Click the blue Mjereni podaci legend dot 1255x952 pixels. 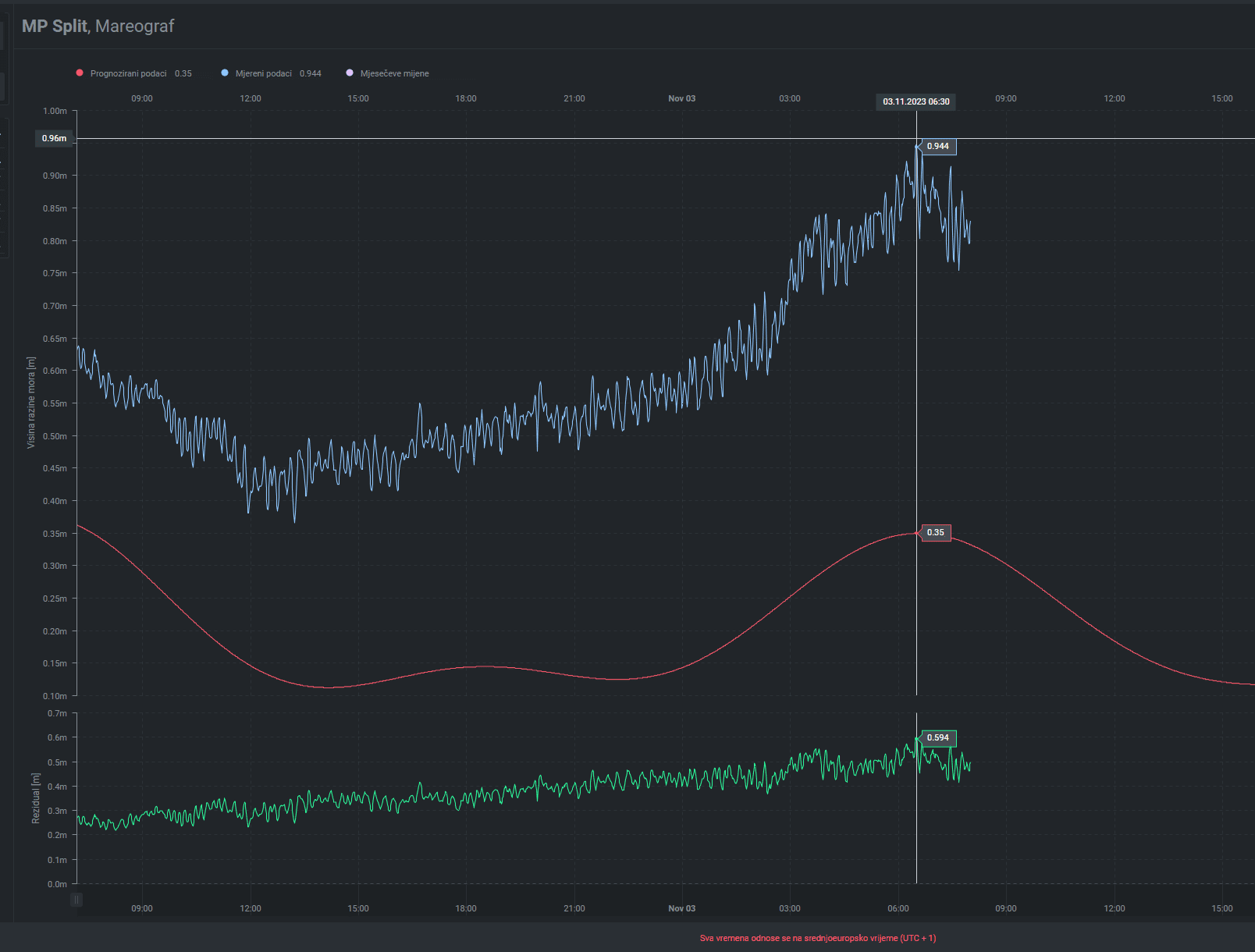(x=225, y=73)
